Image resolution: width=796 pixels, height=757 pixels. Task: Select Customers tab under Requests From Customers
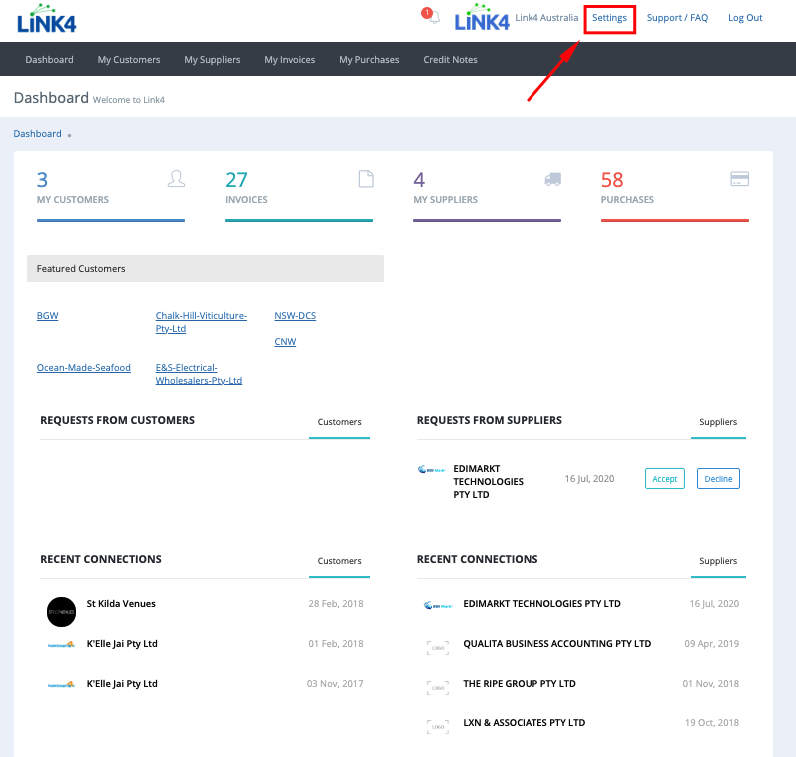pos(339,422)
